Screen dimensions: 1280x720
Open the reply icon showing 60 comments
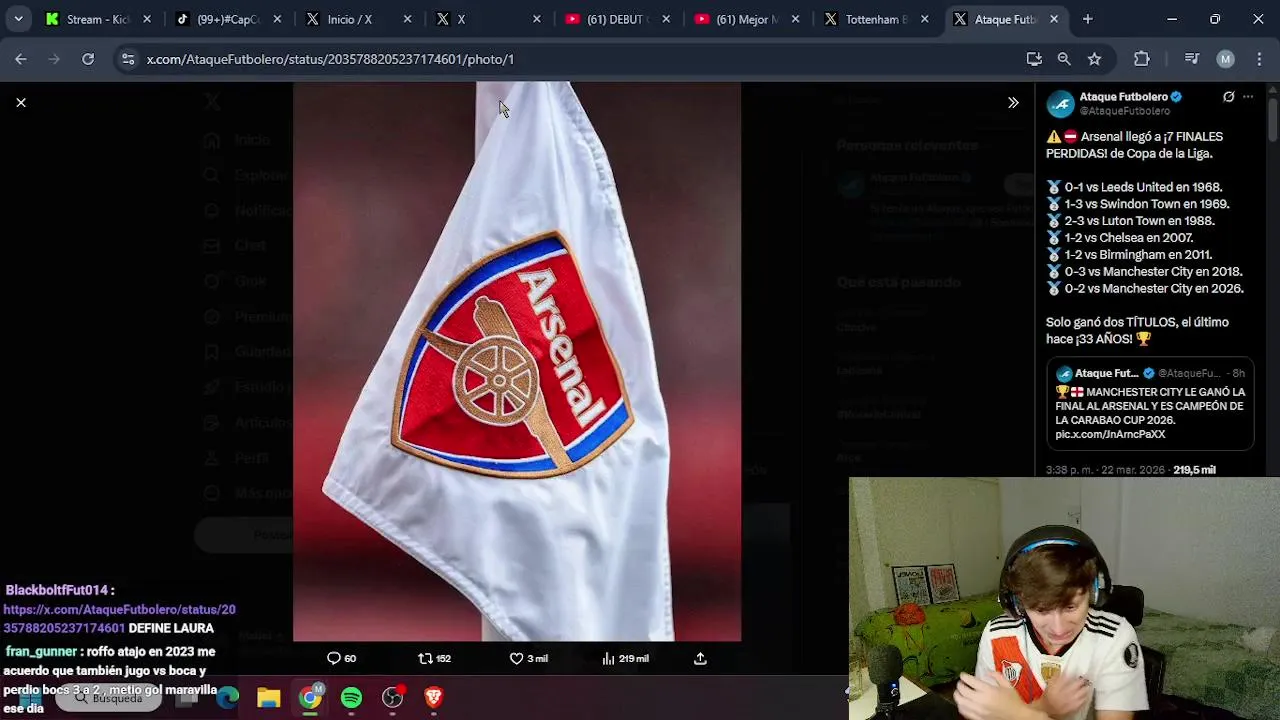(x=341, y=658)
